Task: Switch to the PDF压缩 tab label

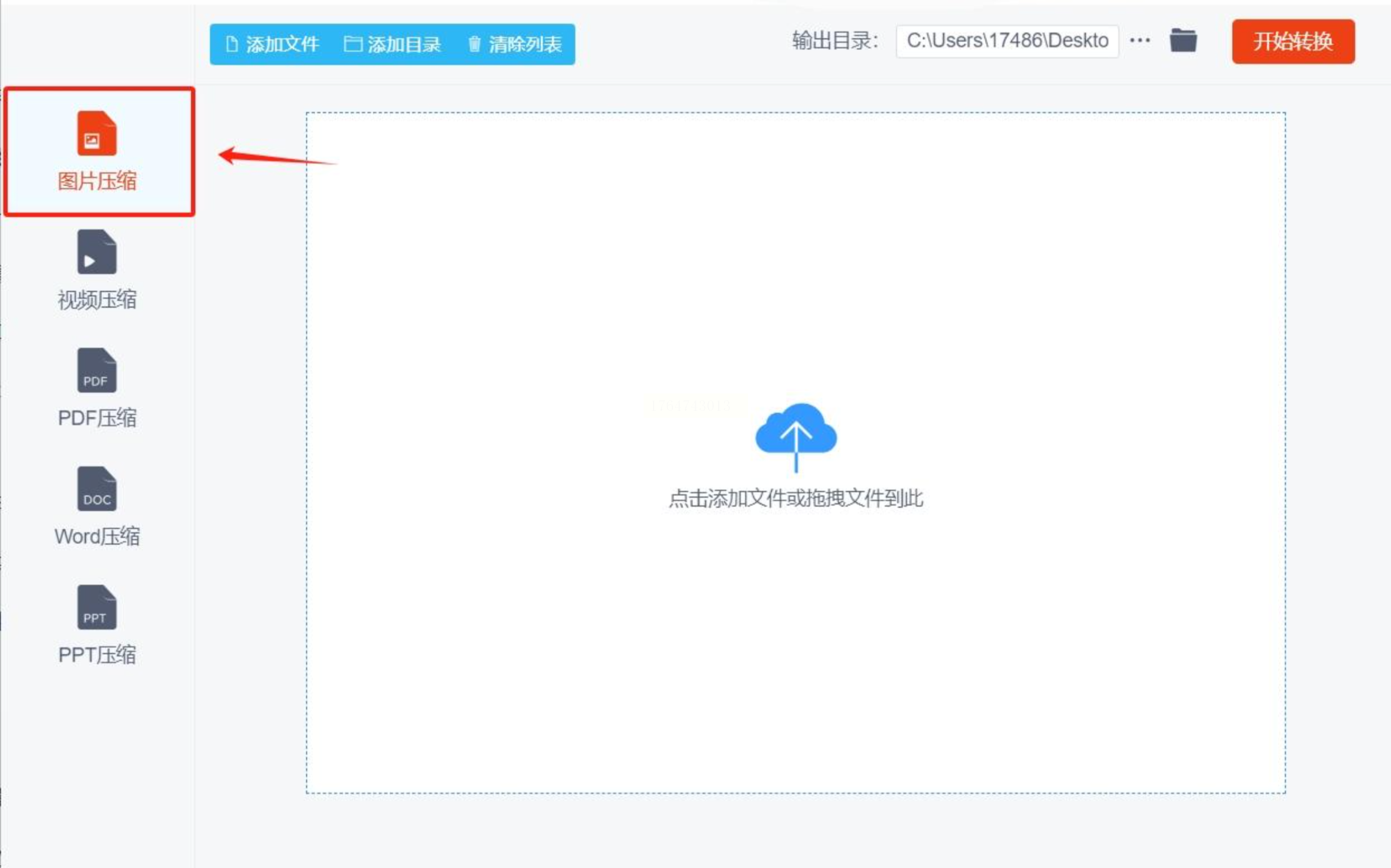Action: point(97,418)
